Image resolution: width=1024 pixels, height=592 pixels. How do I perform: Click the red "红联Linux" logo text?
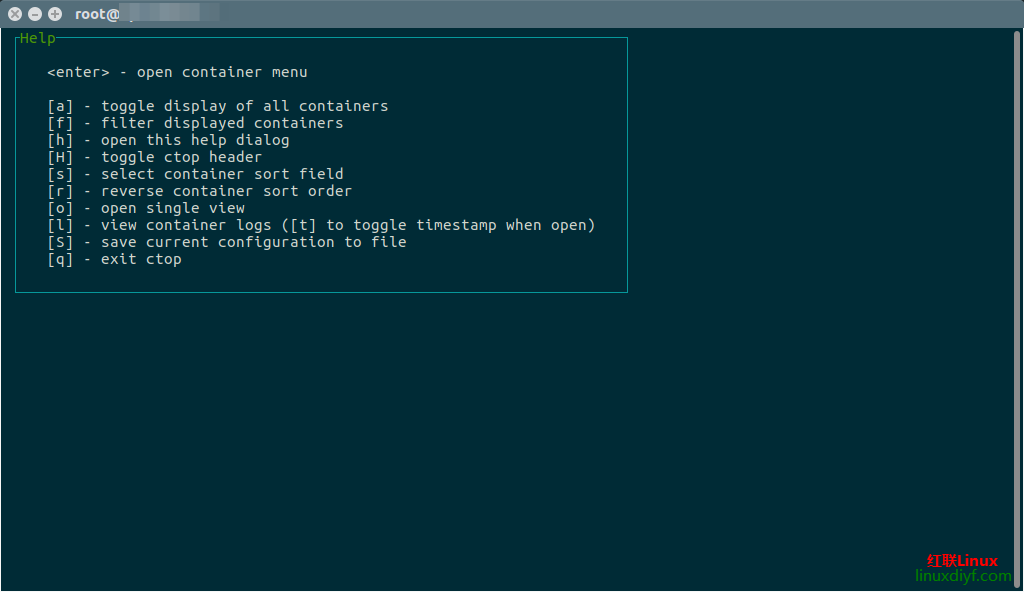962,560
